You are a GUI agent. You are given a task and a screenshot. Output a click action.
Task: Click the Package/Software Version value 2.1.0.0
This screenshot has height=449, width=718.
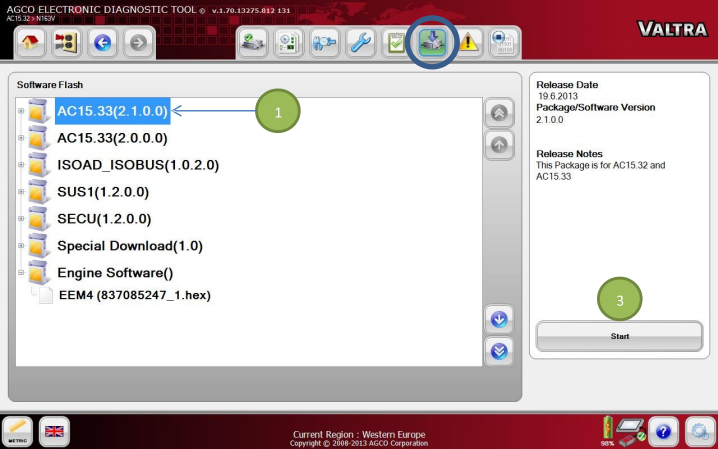coord(549,120)
